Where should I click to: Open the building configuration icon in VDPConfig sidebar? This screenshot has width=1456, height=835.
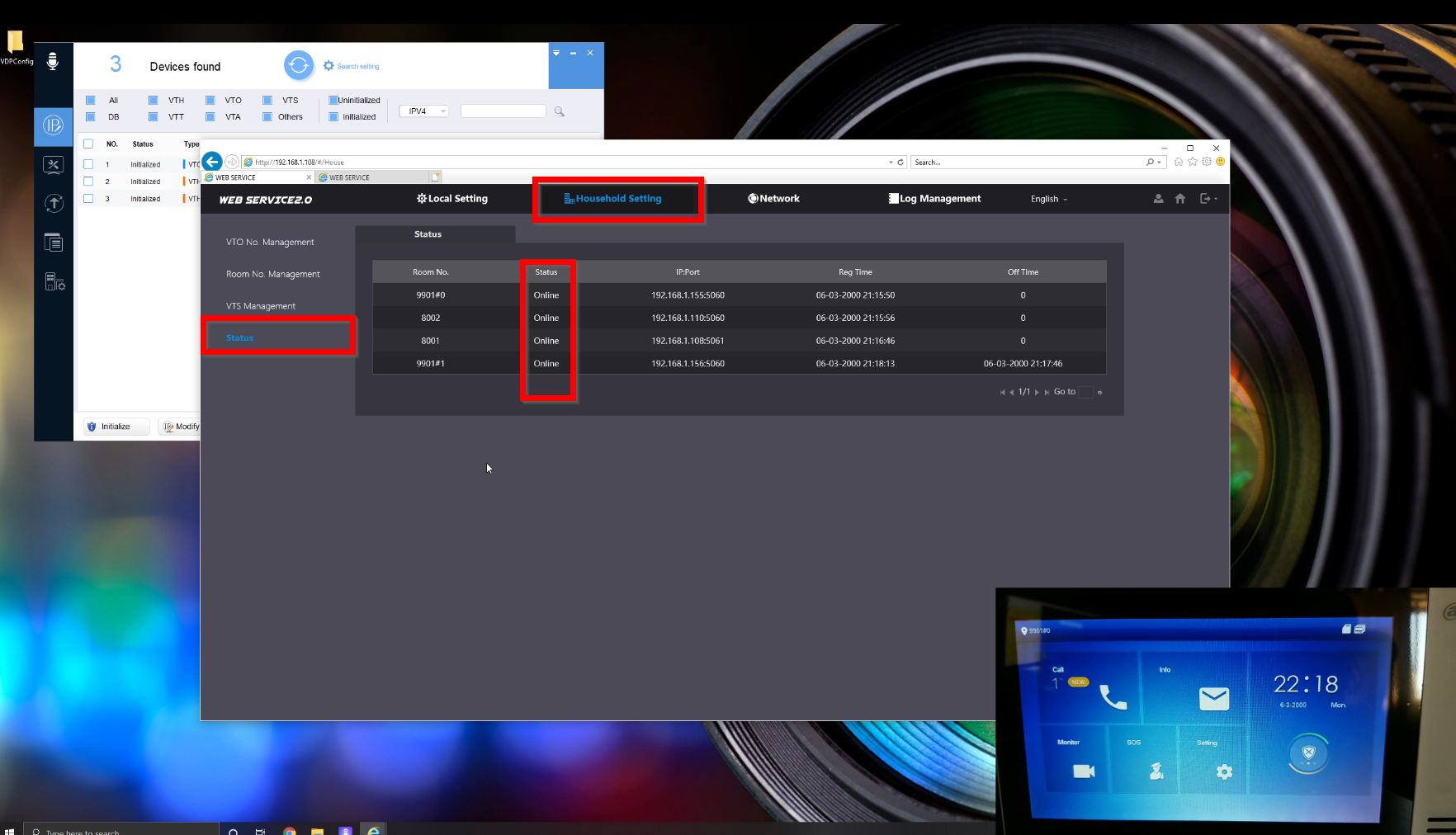54,282
